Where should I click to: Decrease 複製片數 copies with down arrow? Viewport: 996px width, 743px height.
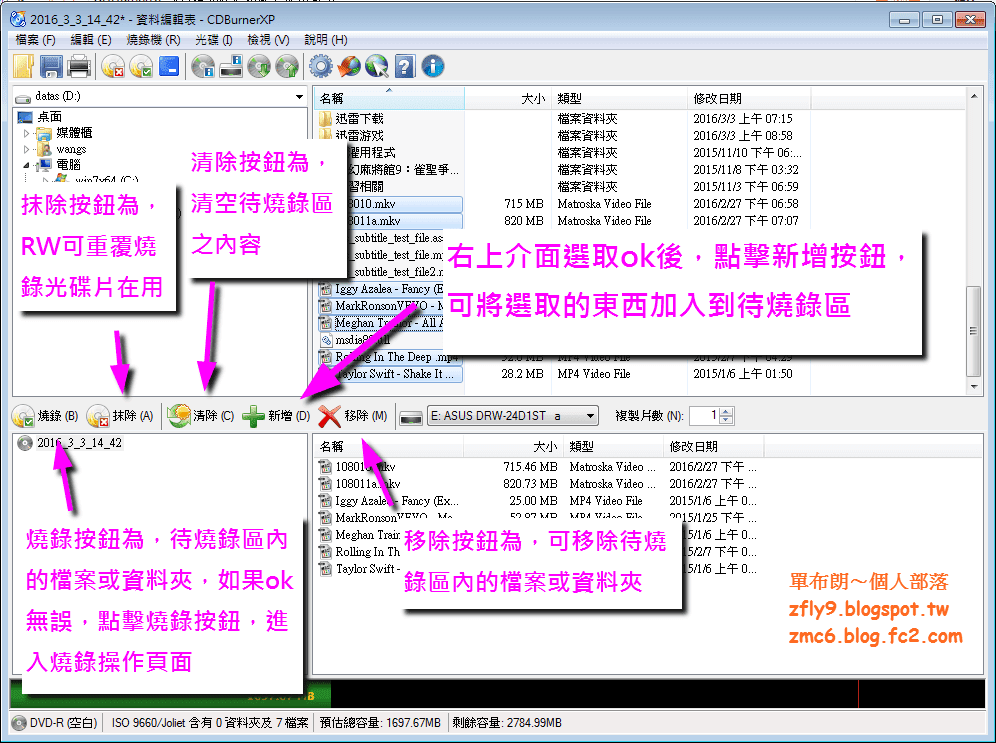727,420
